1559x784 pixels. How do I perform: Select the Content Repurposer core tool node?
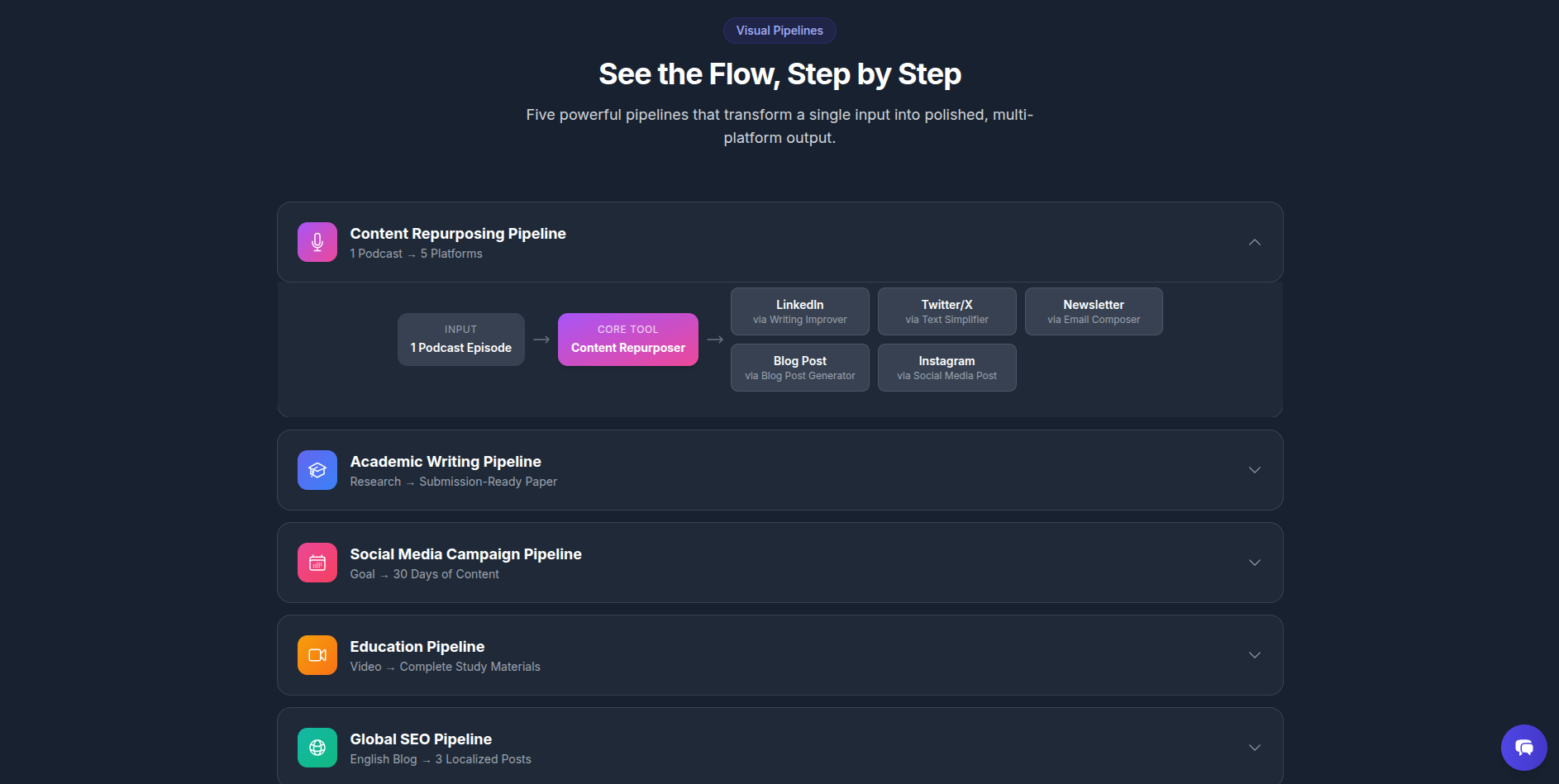coord(627,339)
